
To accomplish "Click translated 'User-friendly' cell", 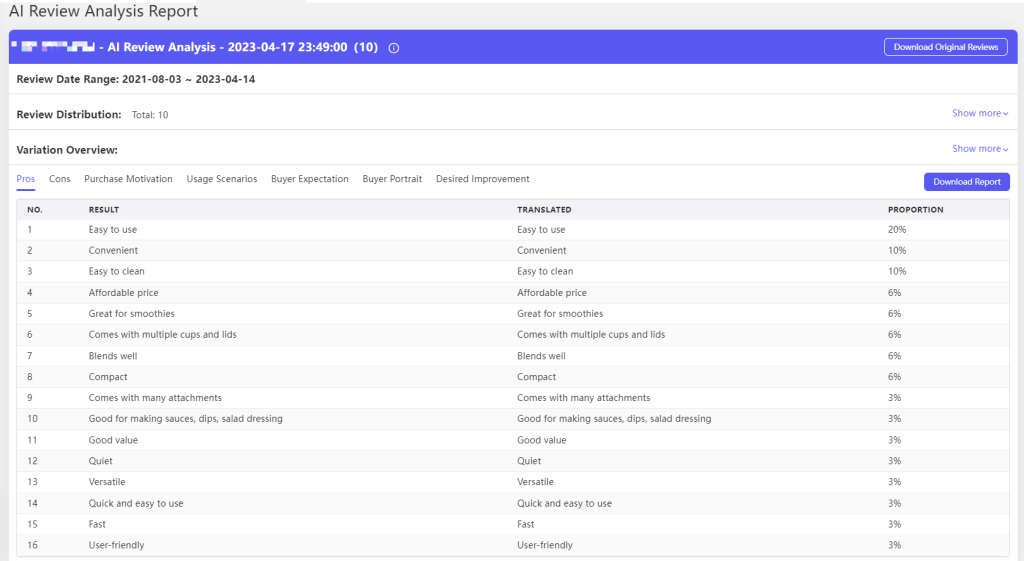I will point(545,545).
